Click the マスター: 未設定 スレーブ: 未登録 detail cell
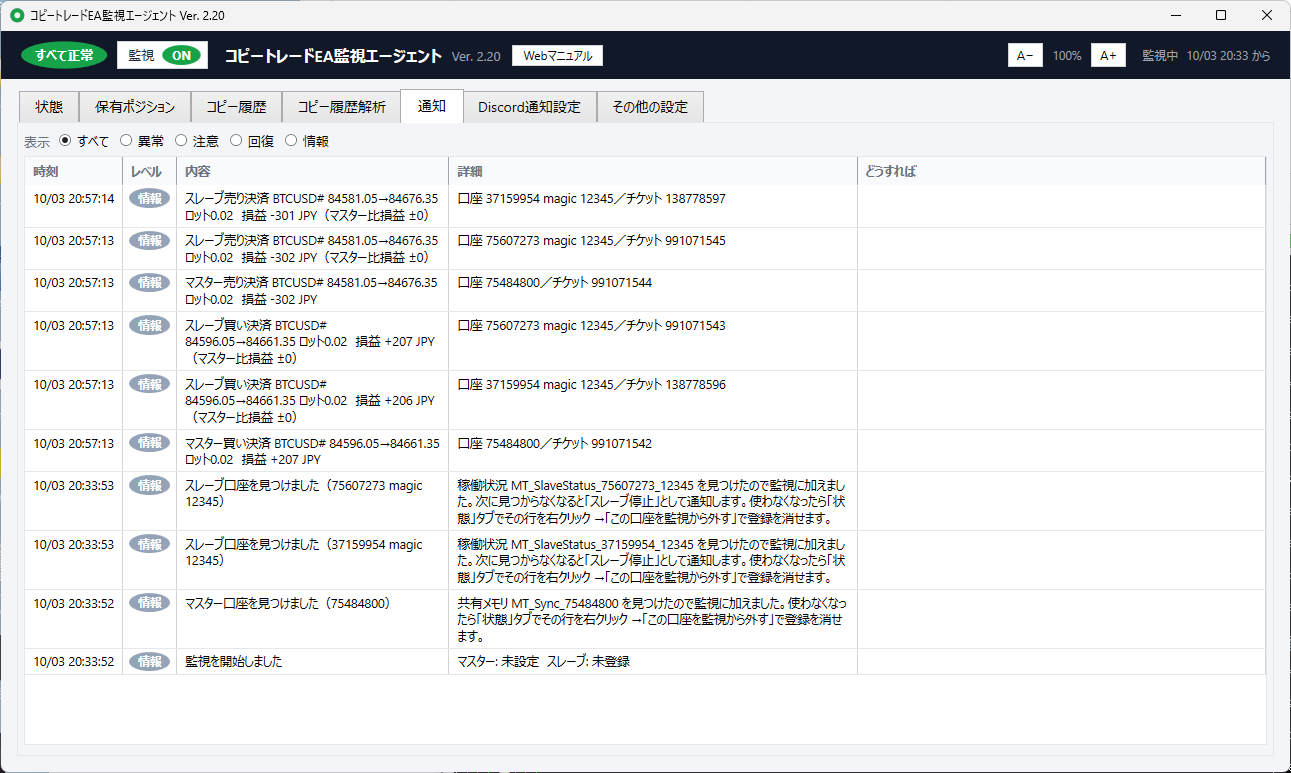 pos(653,662)
